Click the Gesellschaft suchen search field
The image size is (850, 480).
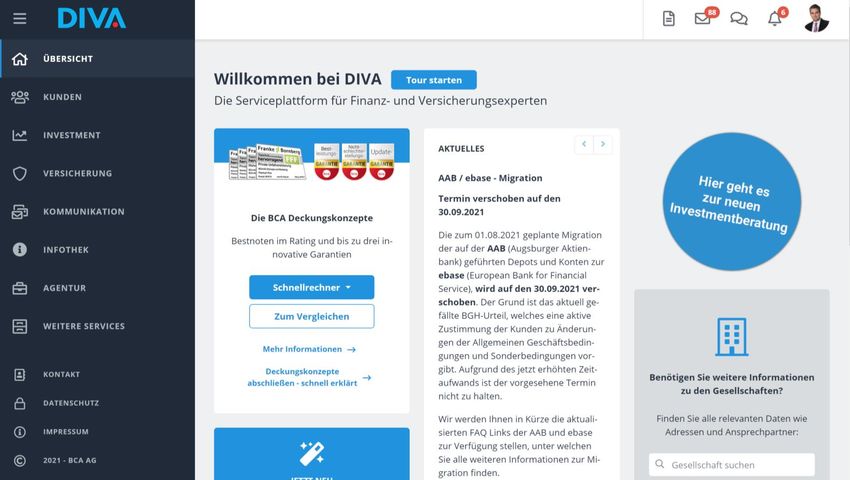click(x=732, y=465)
